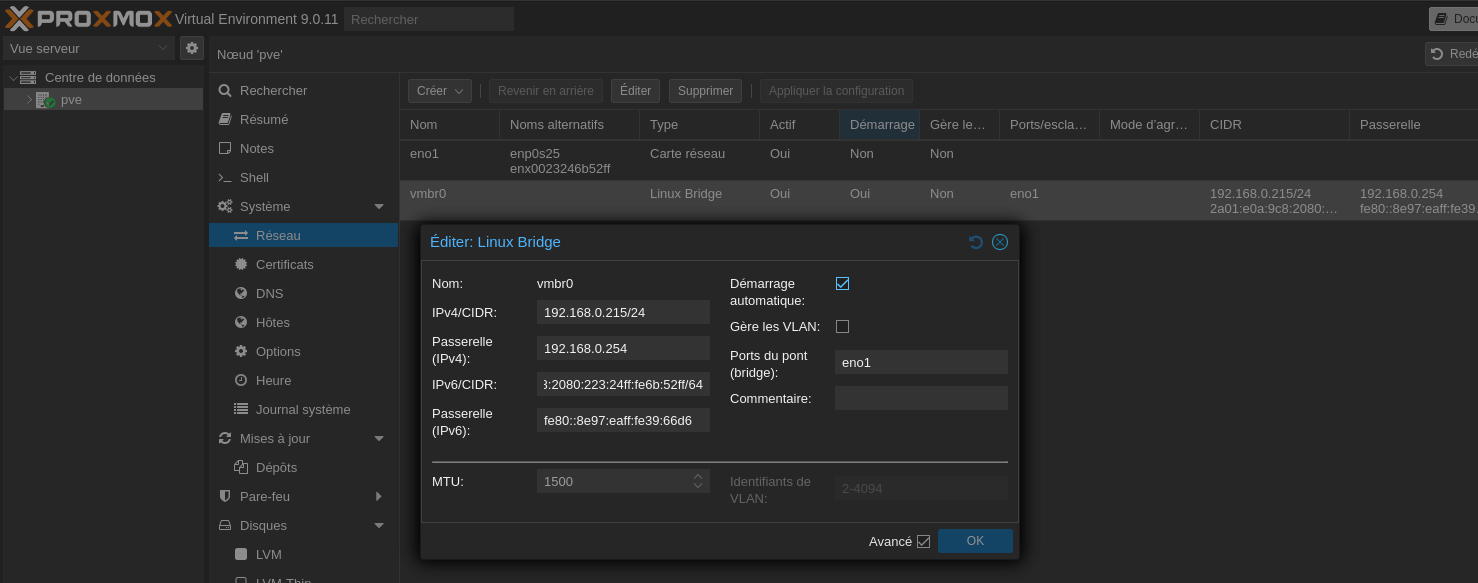The width and height of the screenshot is (1478, 583).
Task: Open the Certificats section
Action: point(284,264)
